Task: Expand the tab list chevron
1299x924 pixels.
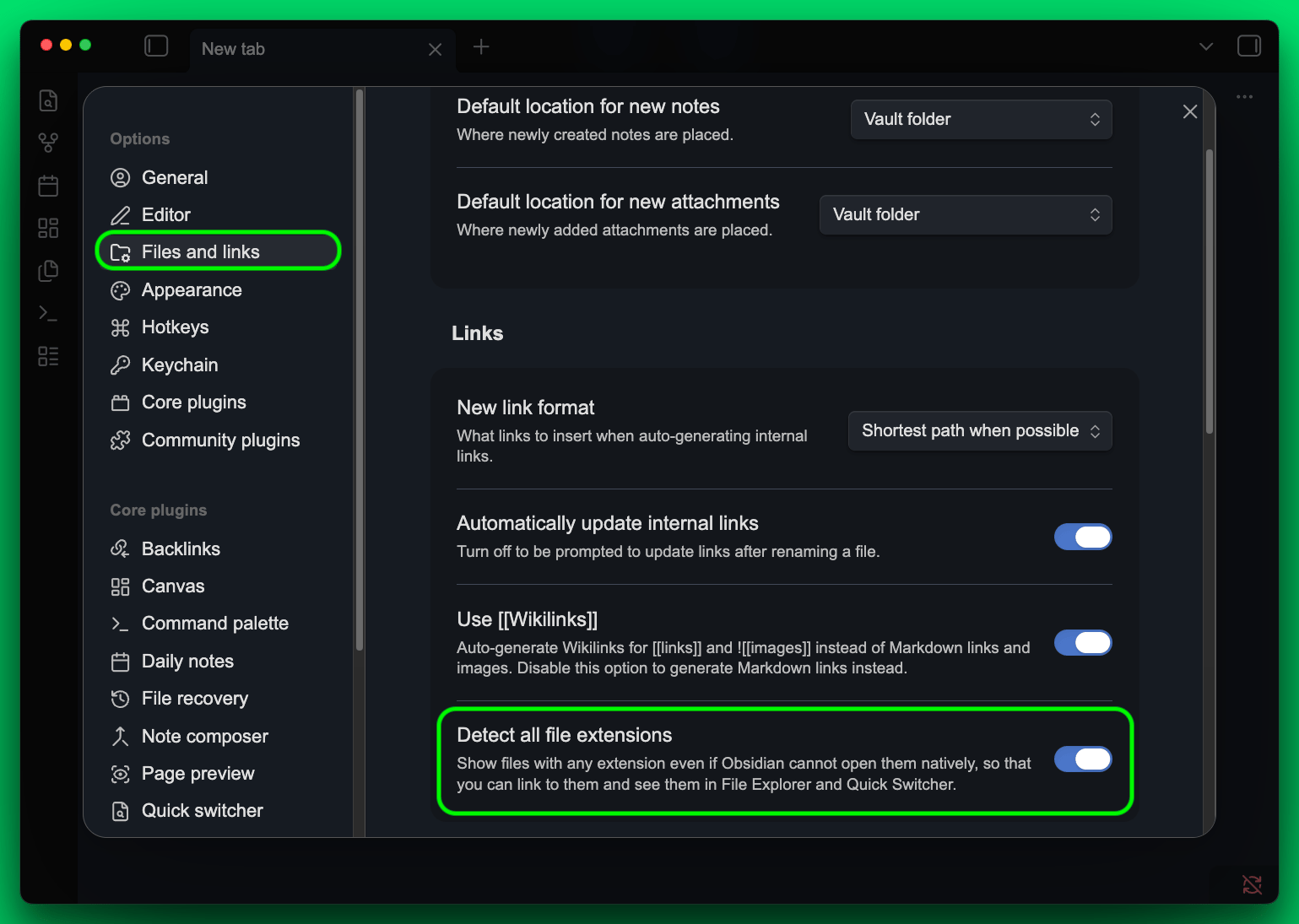Action: coord(1206,46)
